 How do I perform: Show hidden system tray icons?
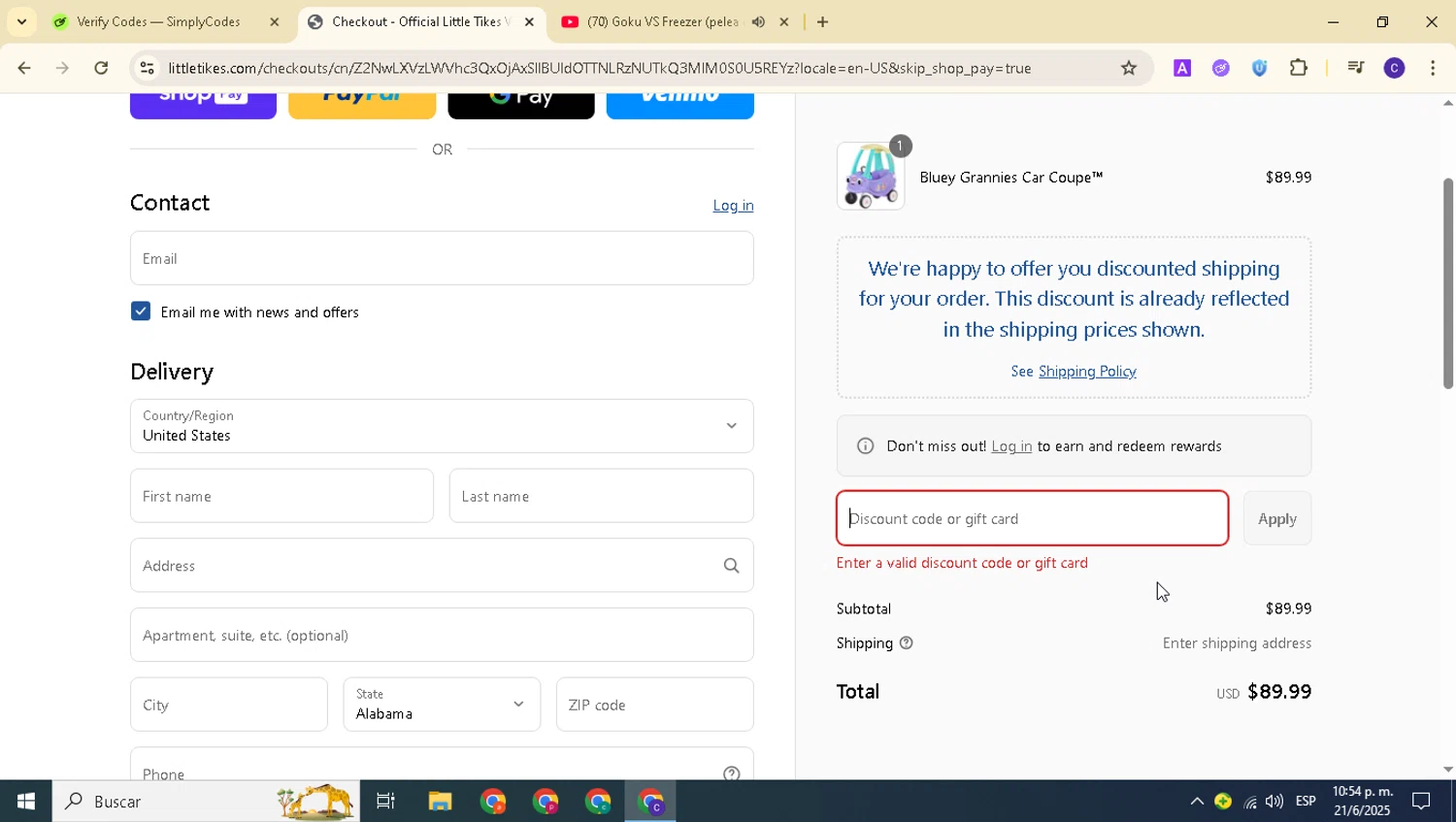(1197, 802)
